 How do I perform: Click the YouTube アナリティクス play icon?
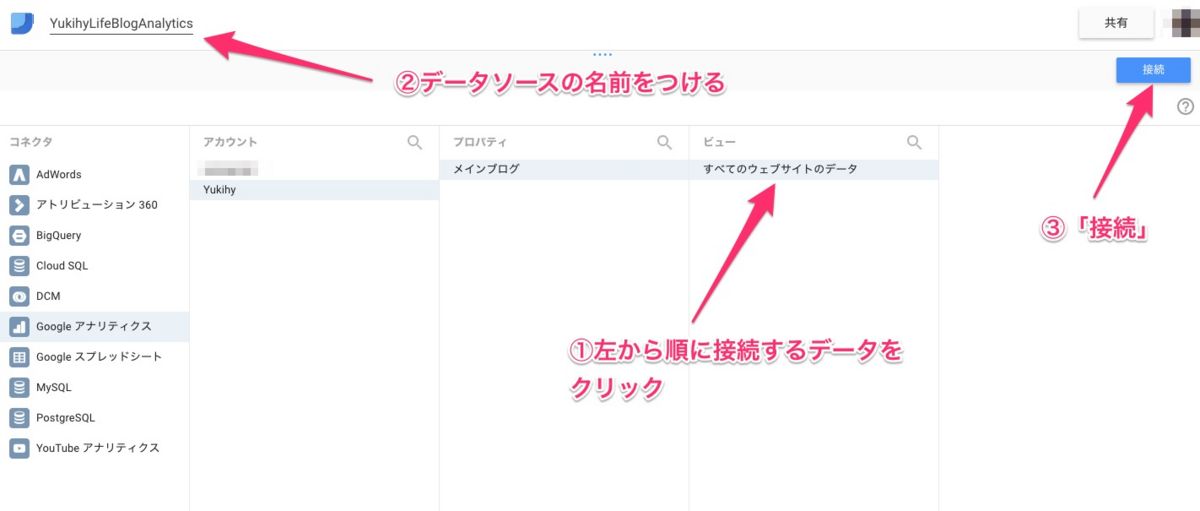[x=19, y=448]
